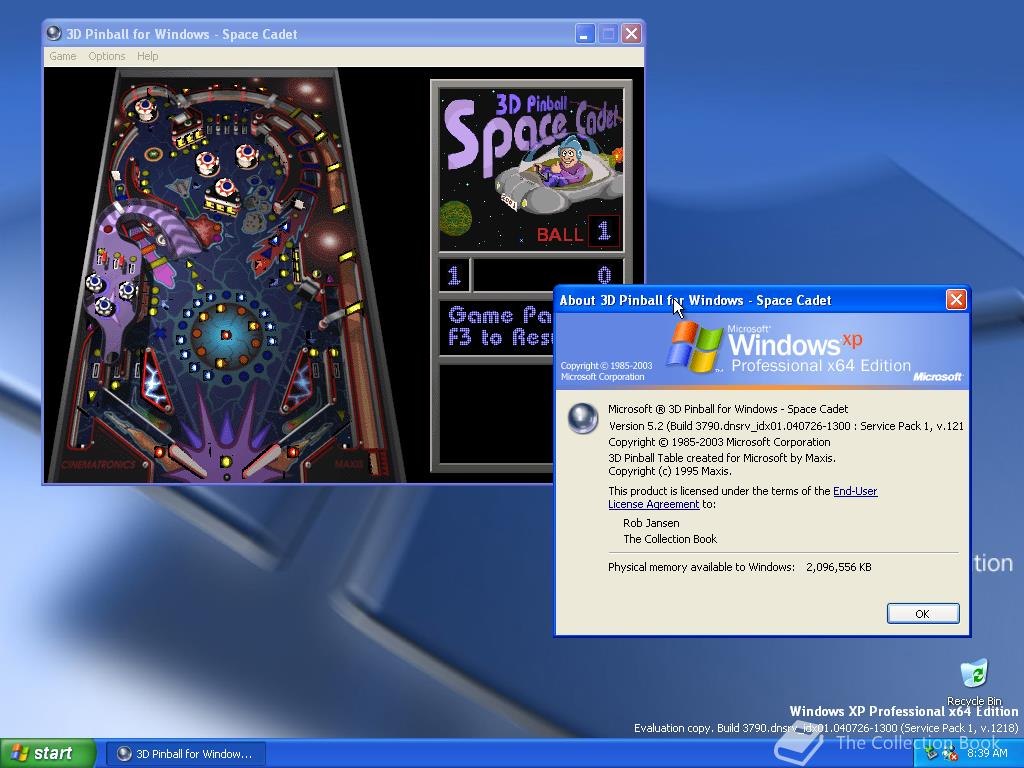Viewport: 1024px width, 768px height.
Task: Open the Help menu in Pinball
Action: tap(148, 56)
